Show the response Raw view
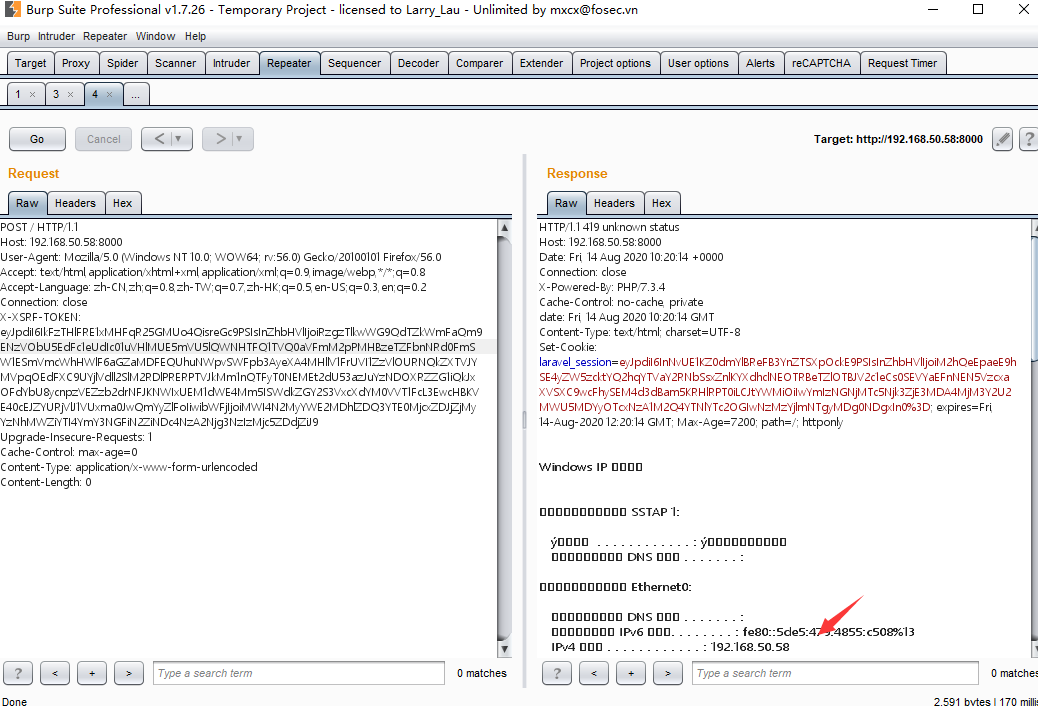 pyautogui.click(x=566, y=203)
